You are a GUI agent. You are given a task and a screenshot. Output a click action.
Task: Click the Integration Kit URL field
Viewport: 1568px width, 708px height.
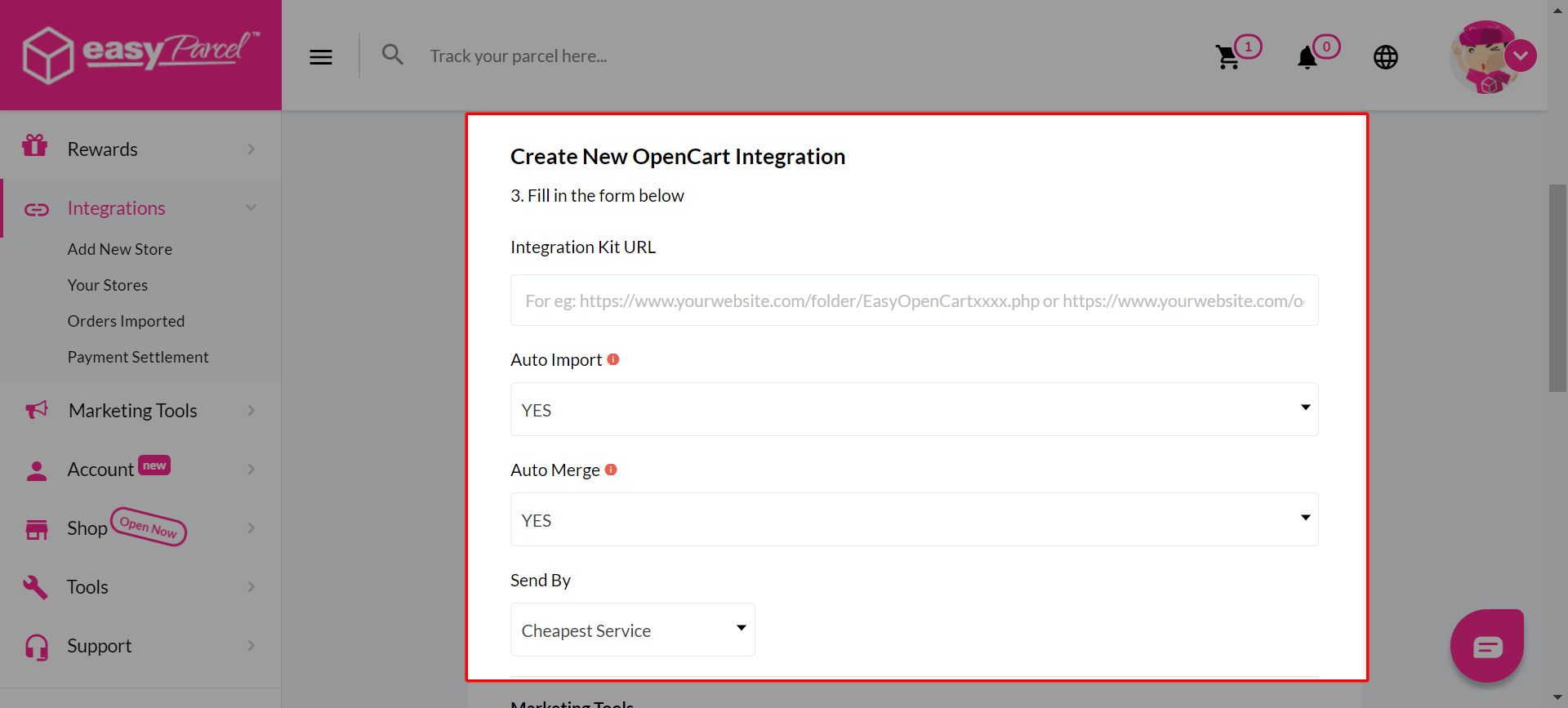[914, 301]
